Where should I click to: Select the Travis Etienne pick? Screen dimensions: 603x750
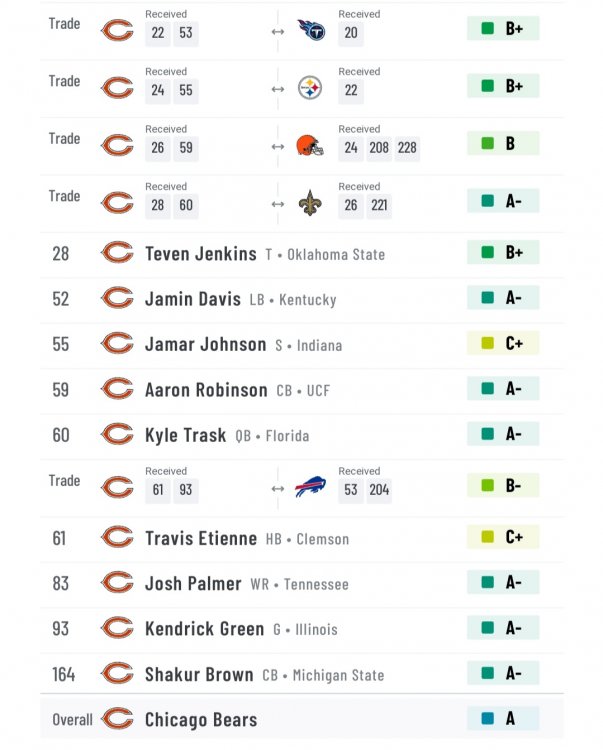[x=302, y=538]
